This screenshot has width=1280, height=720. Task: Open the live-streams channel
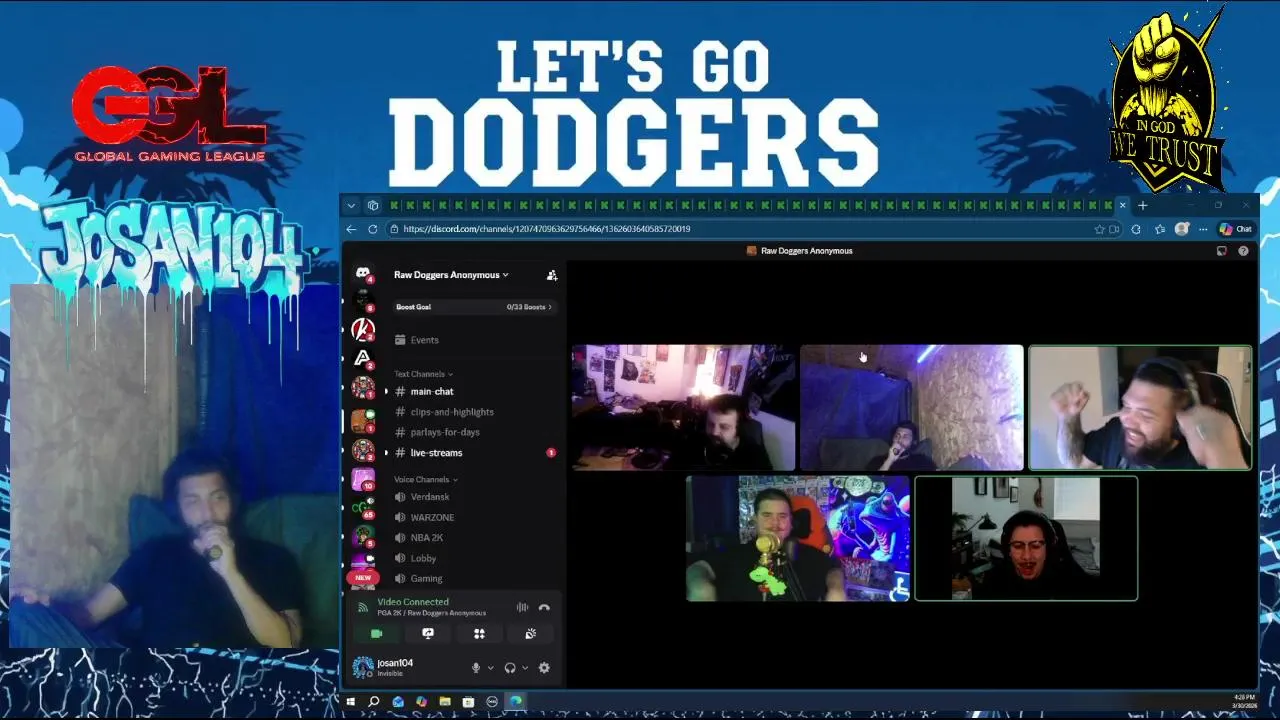tap(472, 453)
